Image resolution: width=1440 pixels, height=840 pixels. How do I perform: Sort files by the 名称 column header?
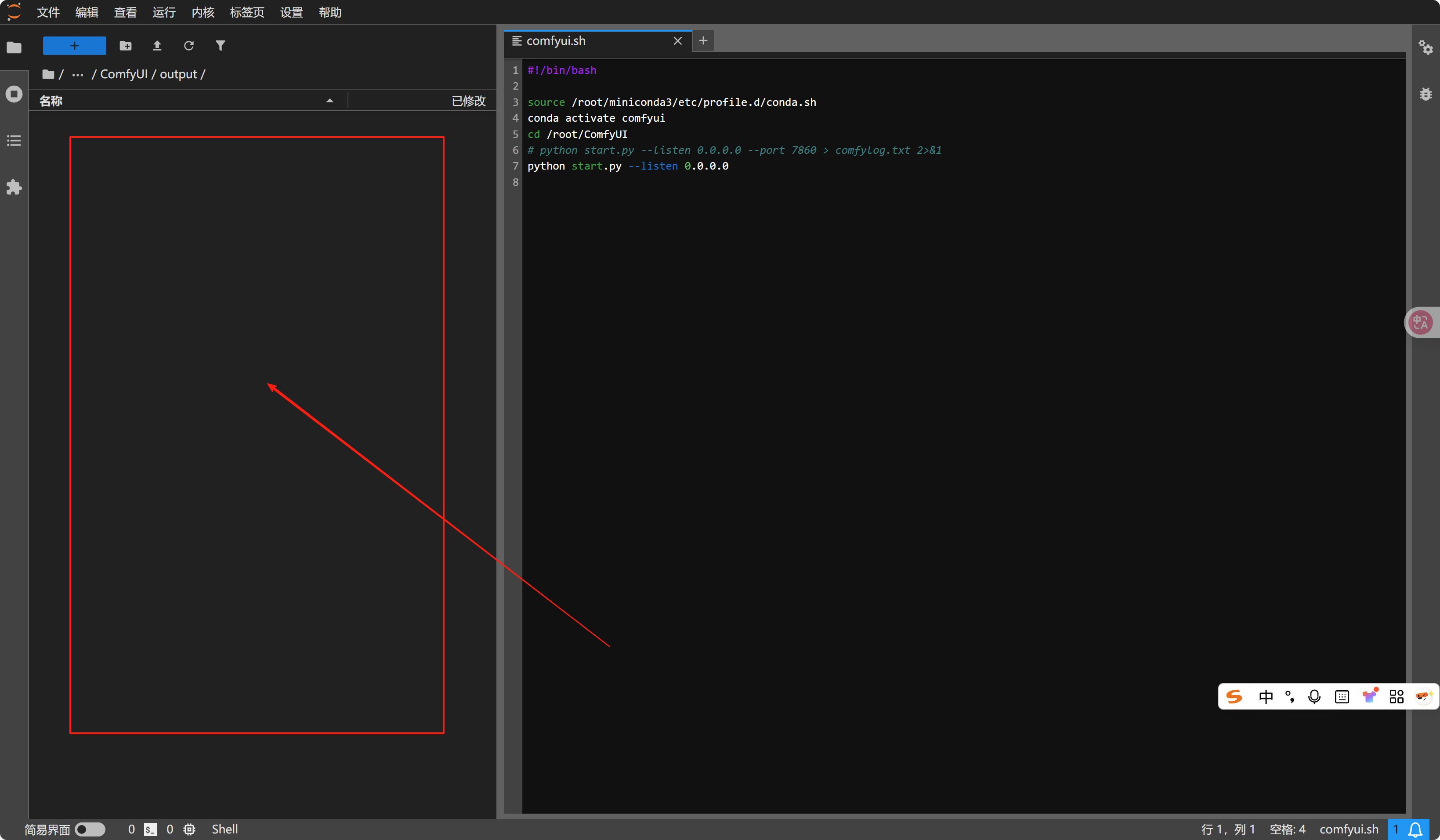point(188,101)
